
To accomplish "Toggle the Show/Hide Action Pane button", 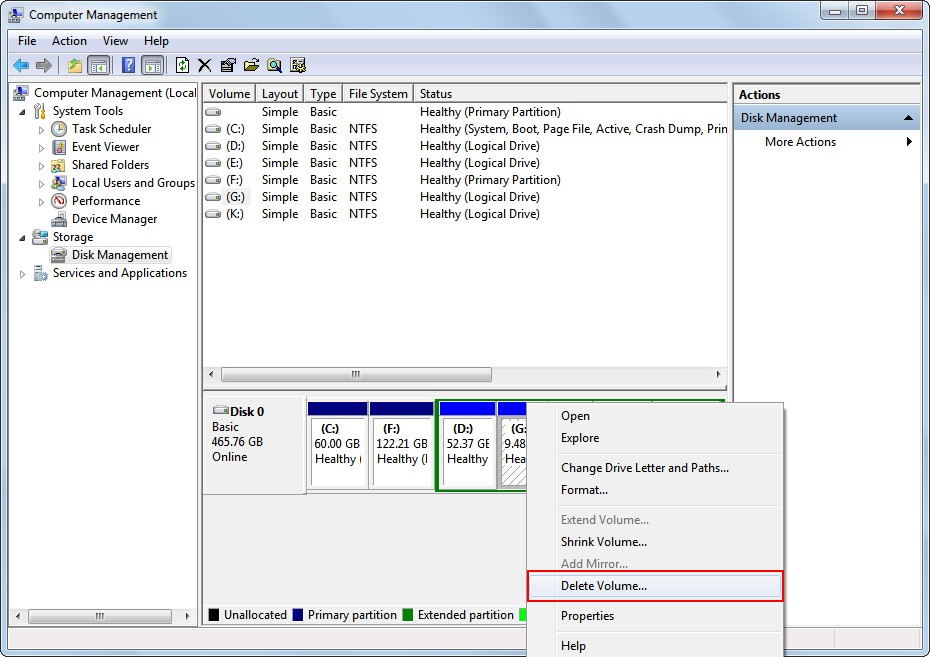I will [153, 65].
